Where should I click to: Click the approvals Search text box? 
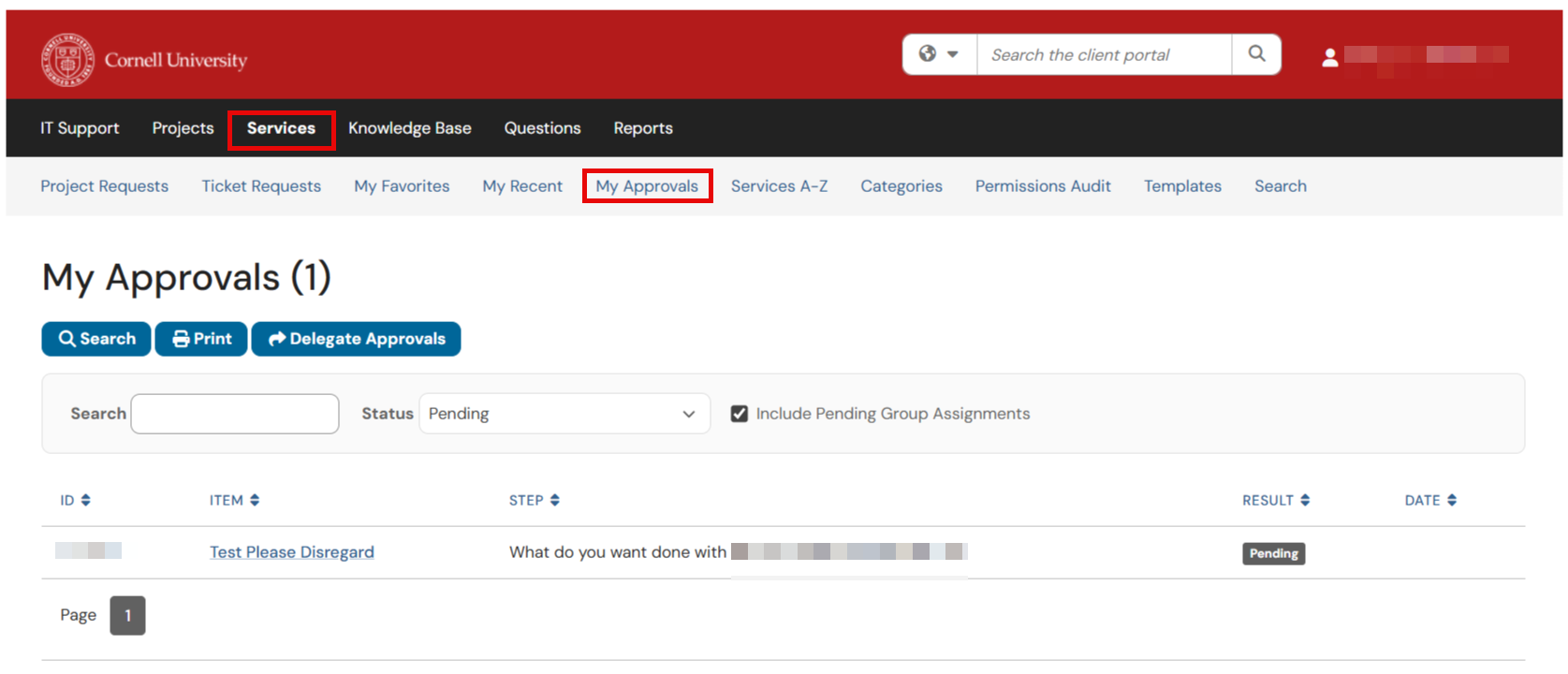click(235, 414)
